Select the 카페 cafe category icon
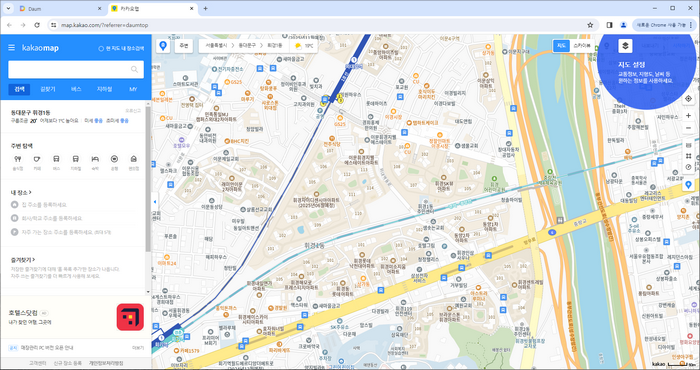Screen dimensions: 700x370 pyautogui.click(x=37, y=159)
